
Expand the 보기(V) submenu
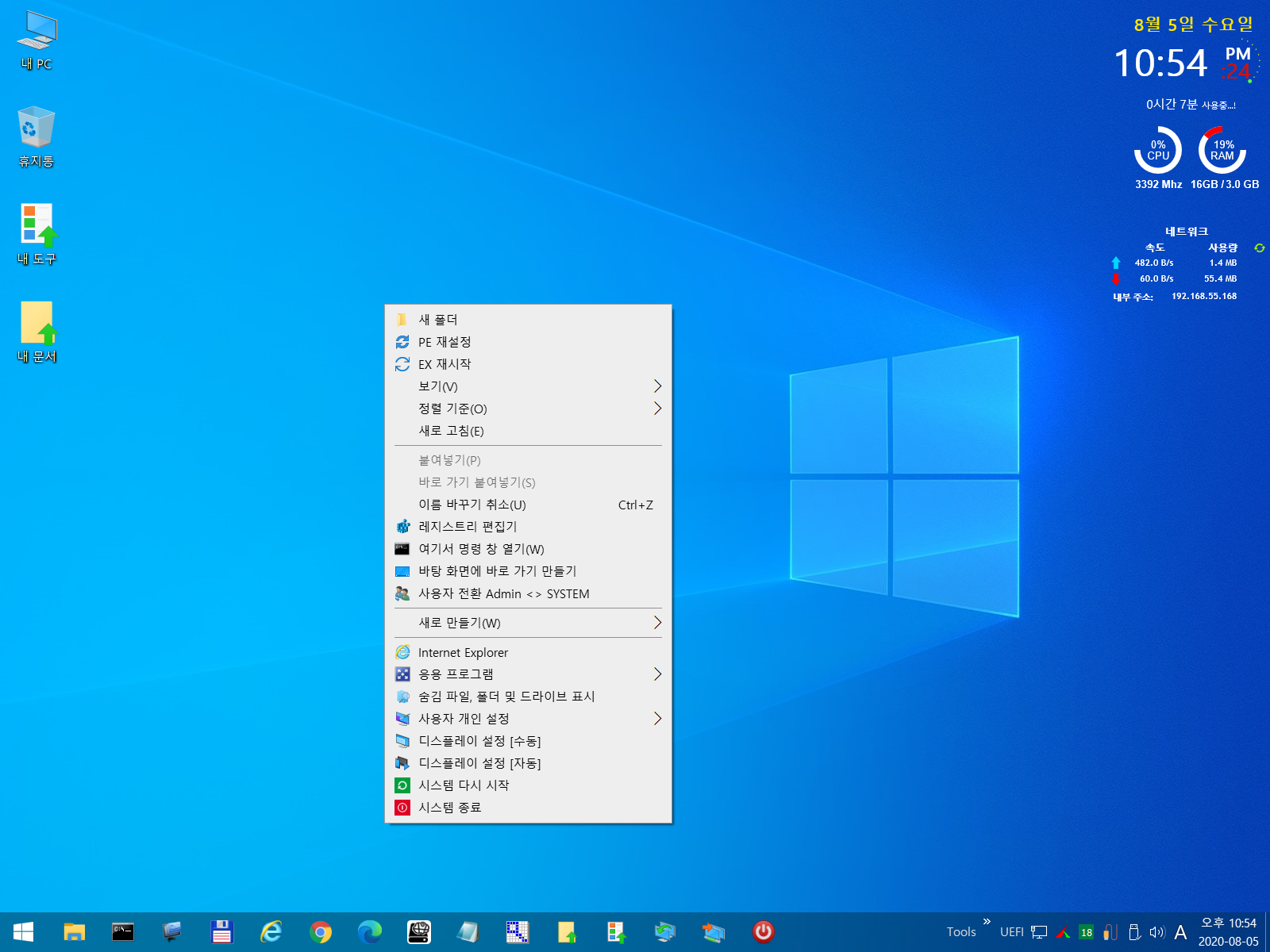coord(529,386)
